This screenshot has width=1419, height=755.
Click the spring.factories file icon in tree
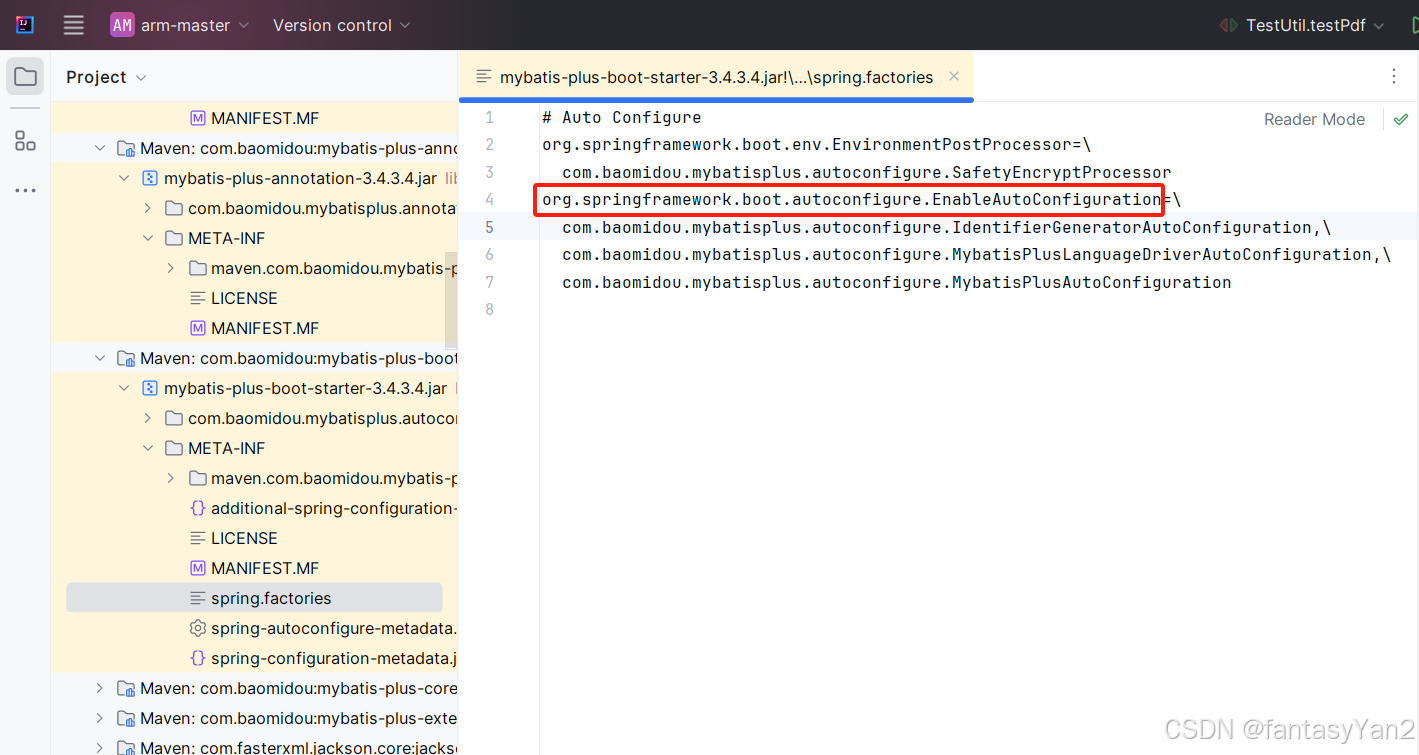[x=198, y=598]
